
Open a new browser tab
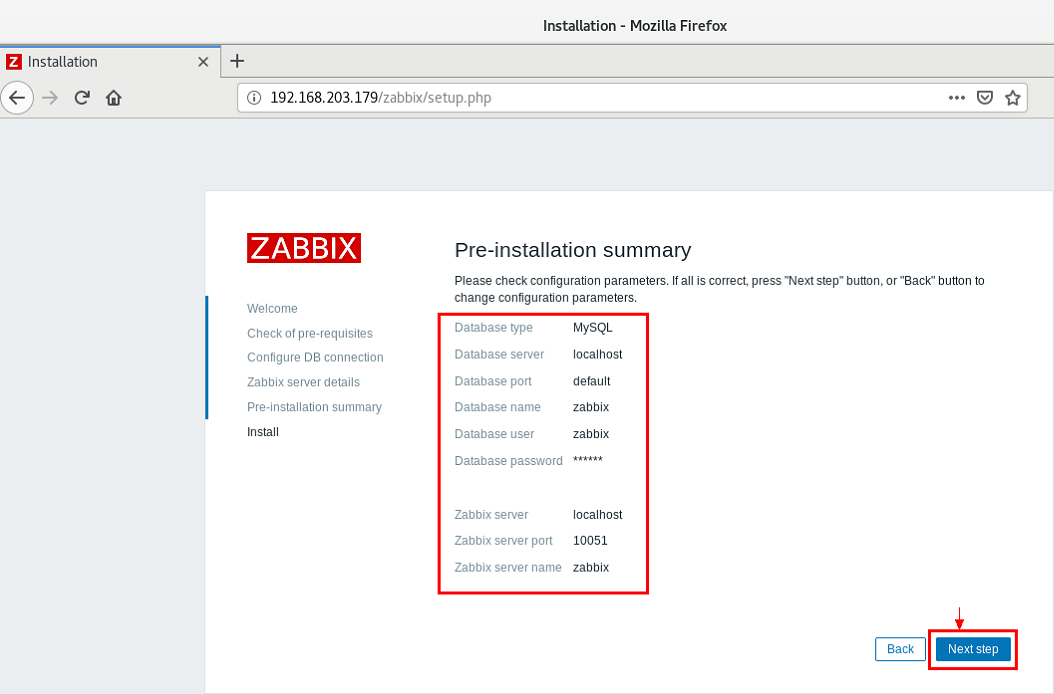pos(237,61)
